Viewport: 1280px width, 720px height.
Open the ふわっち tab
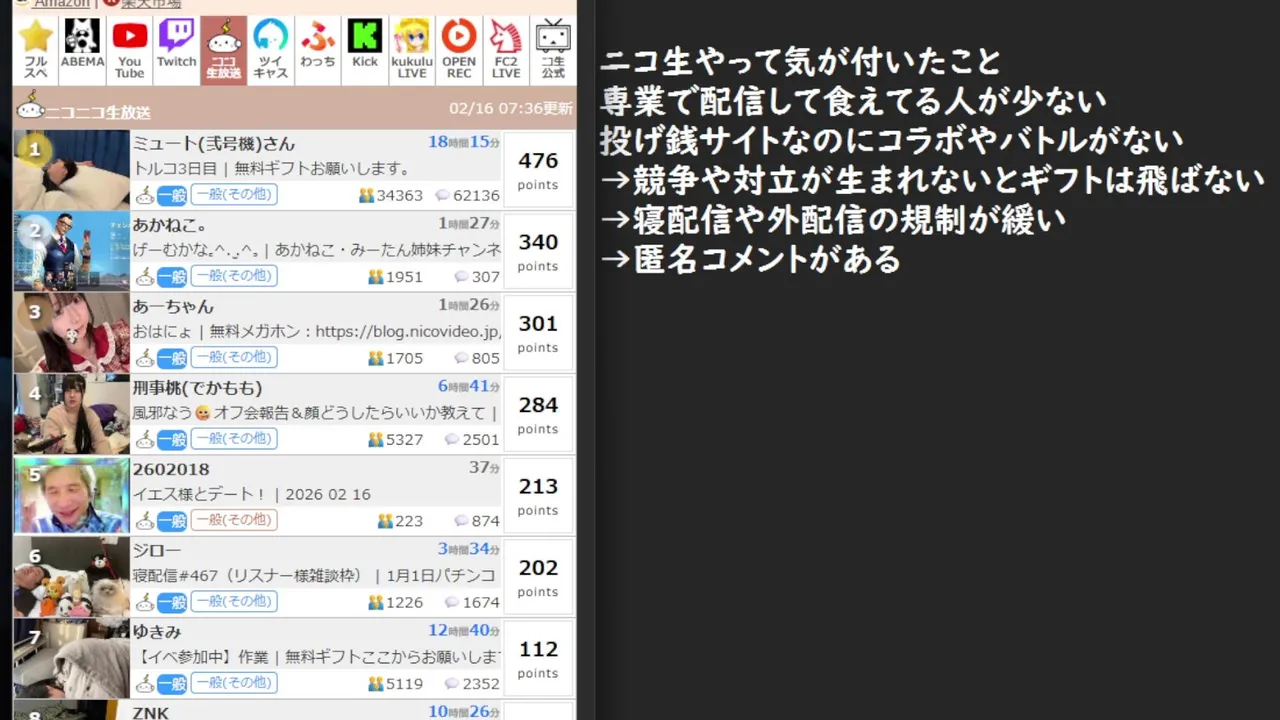click(x=318, y=50)
